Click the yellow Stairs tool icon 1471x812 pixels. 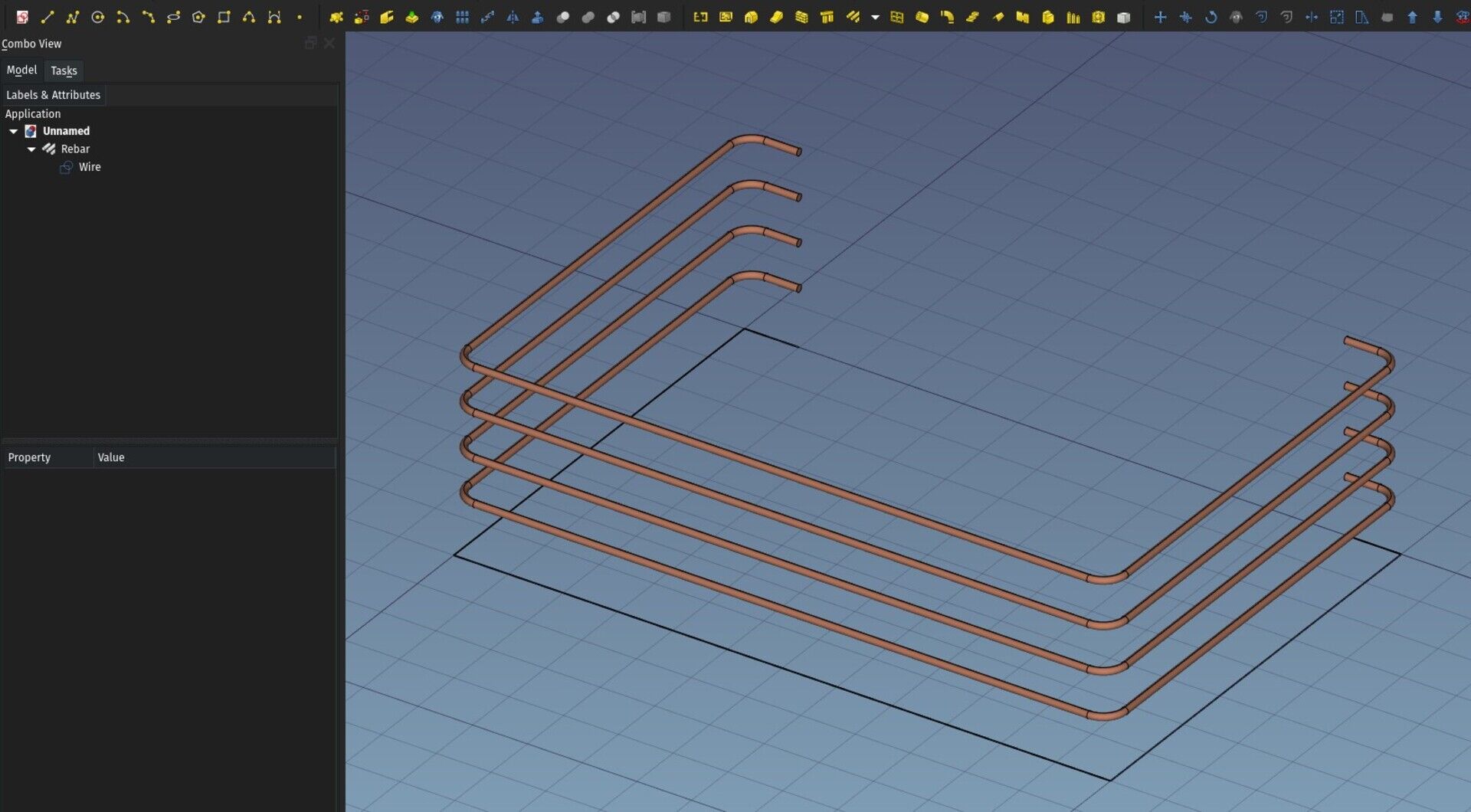(972, 17)
